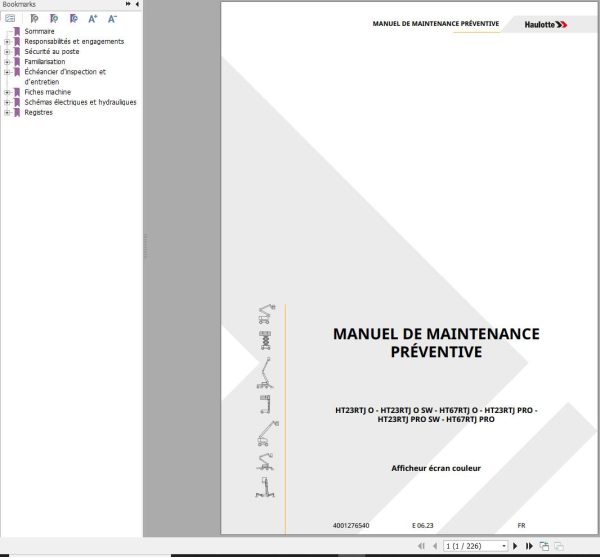Click the MANUEL DE MAINTENANCE PRÉVENTIVE main title

(436, 342)
